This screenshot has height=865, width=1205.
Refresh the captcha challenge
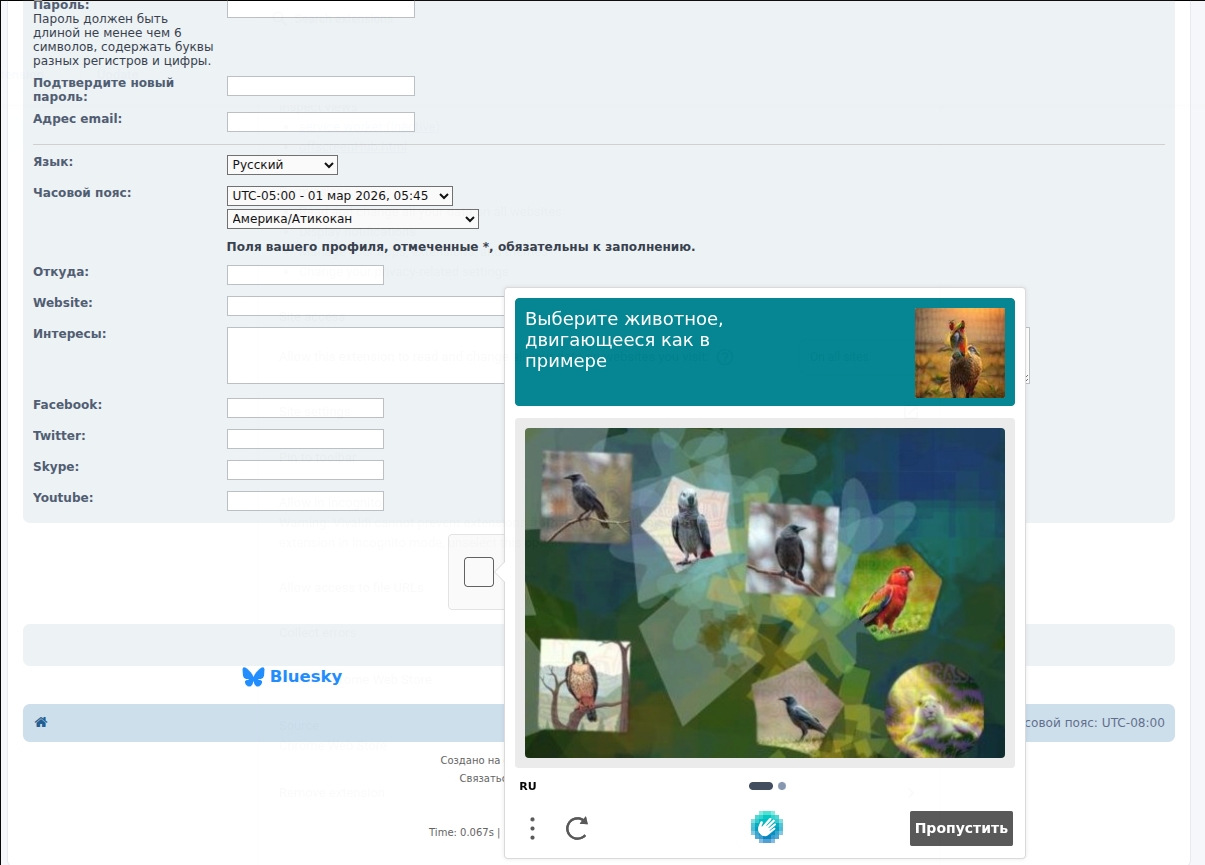[x=577, y=828]
